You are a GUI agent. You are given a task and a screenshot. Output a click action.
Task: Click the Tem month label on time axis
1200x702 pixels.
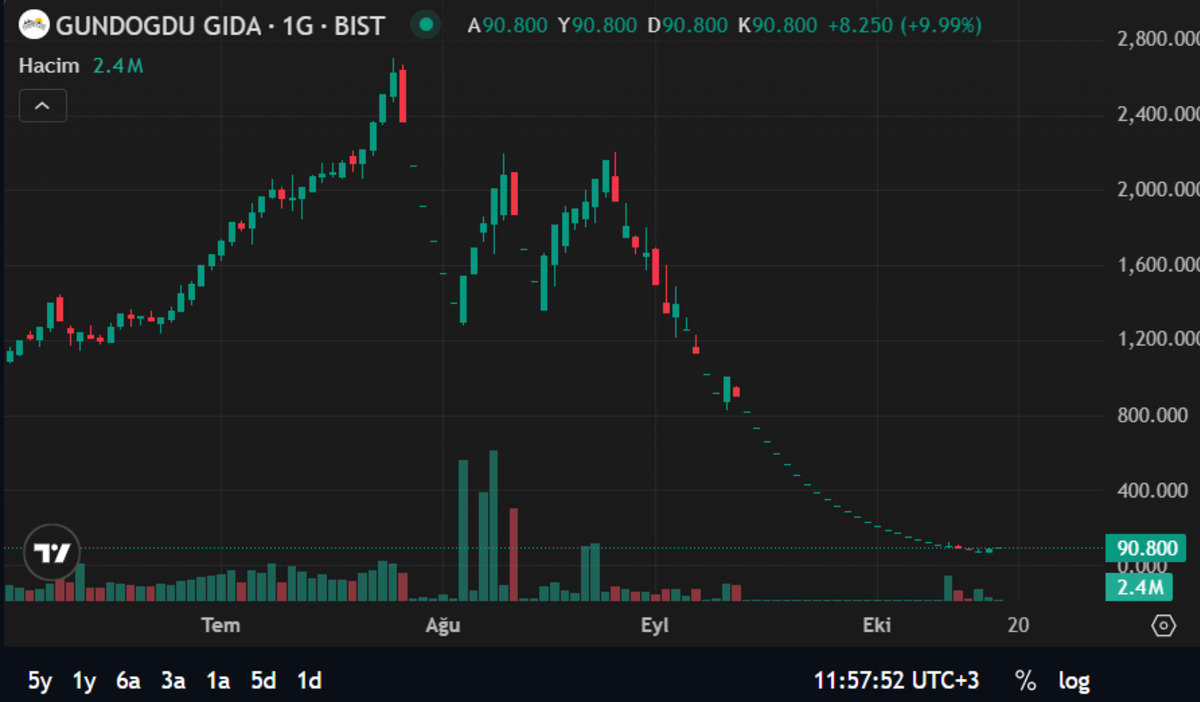(221, 626)
